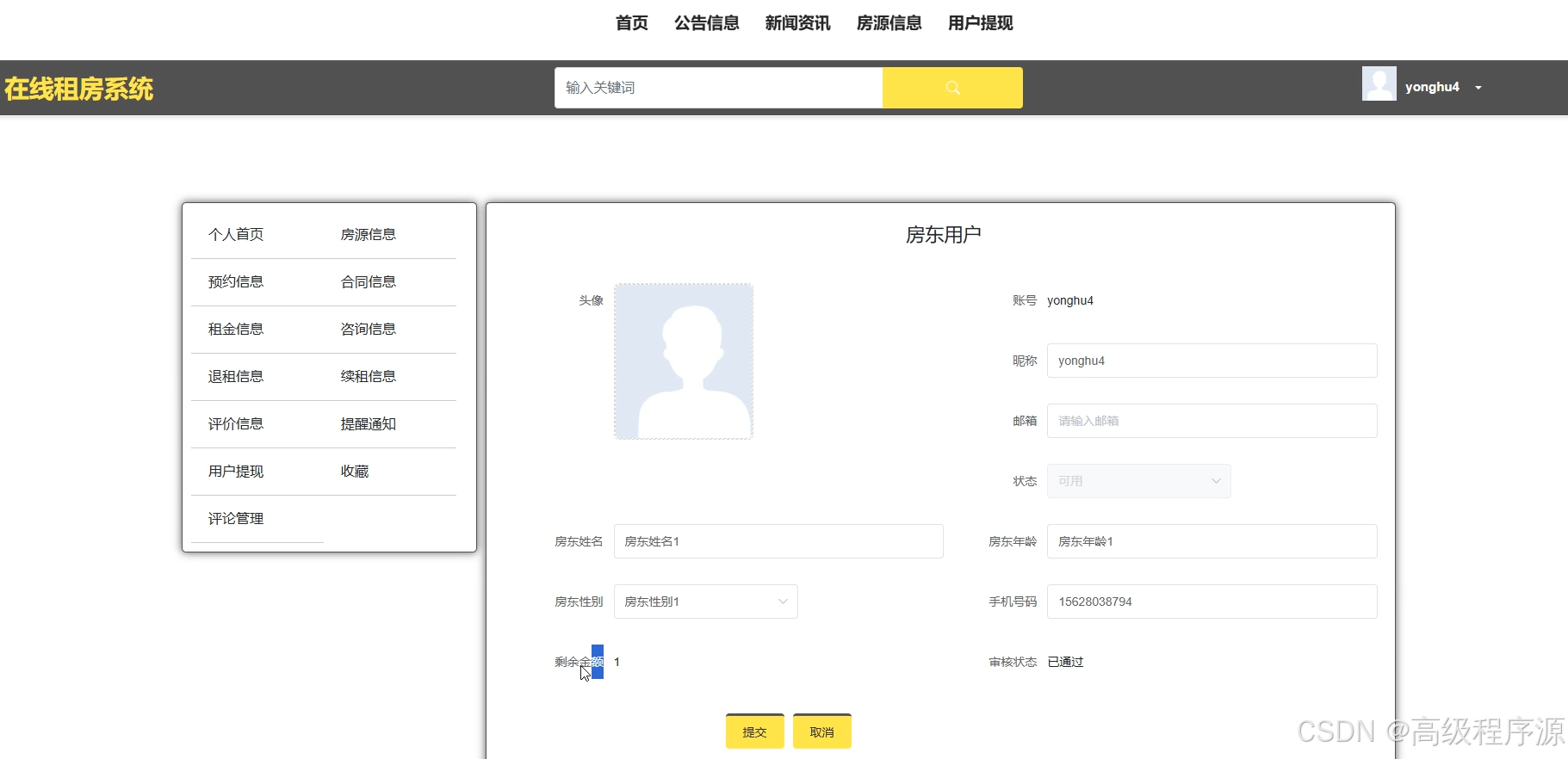Click the yonghu4 username in header

pos(1432,87)
